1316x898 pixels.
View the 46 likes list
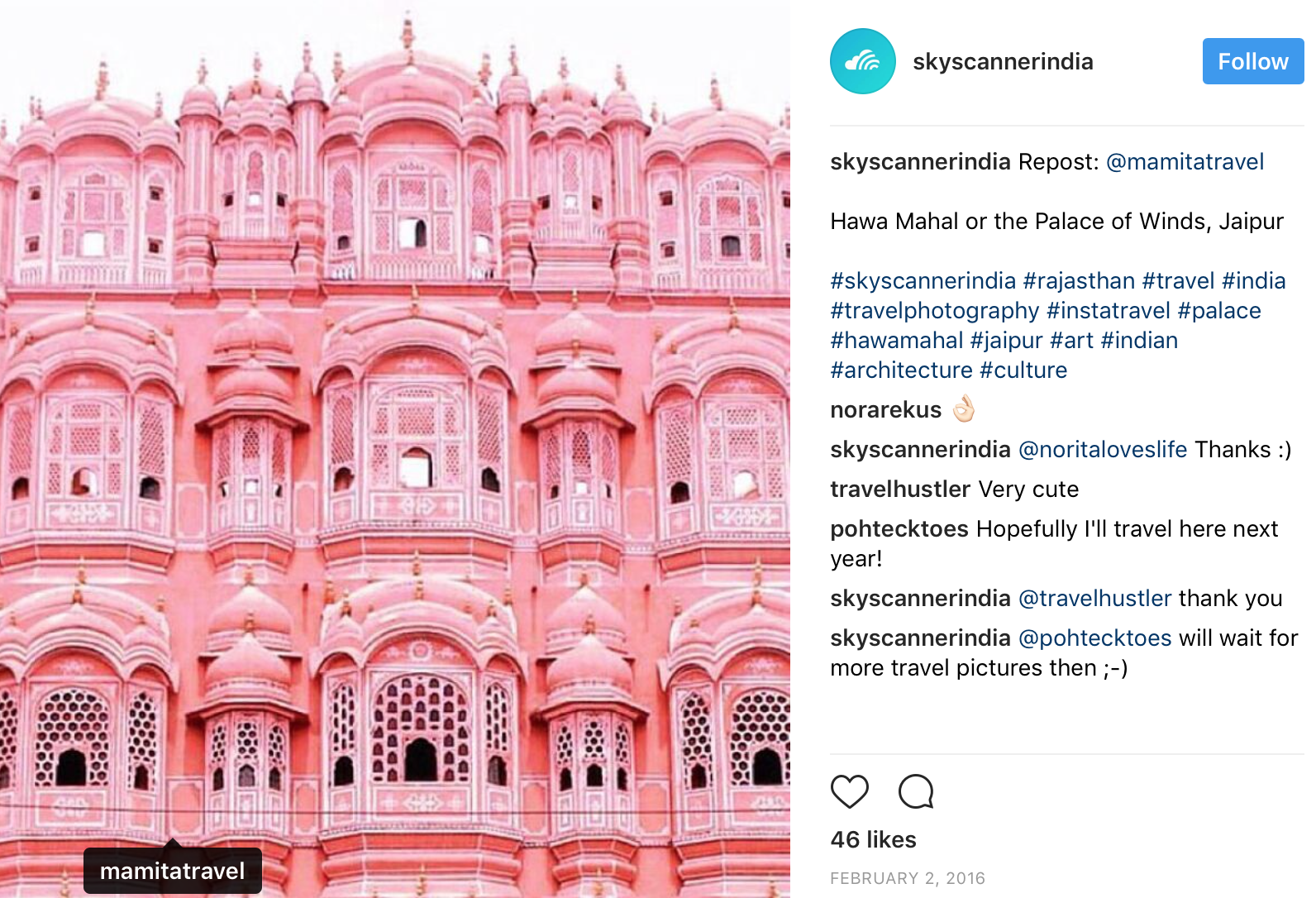(x=873, y=840)
